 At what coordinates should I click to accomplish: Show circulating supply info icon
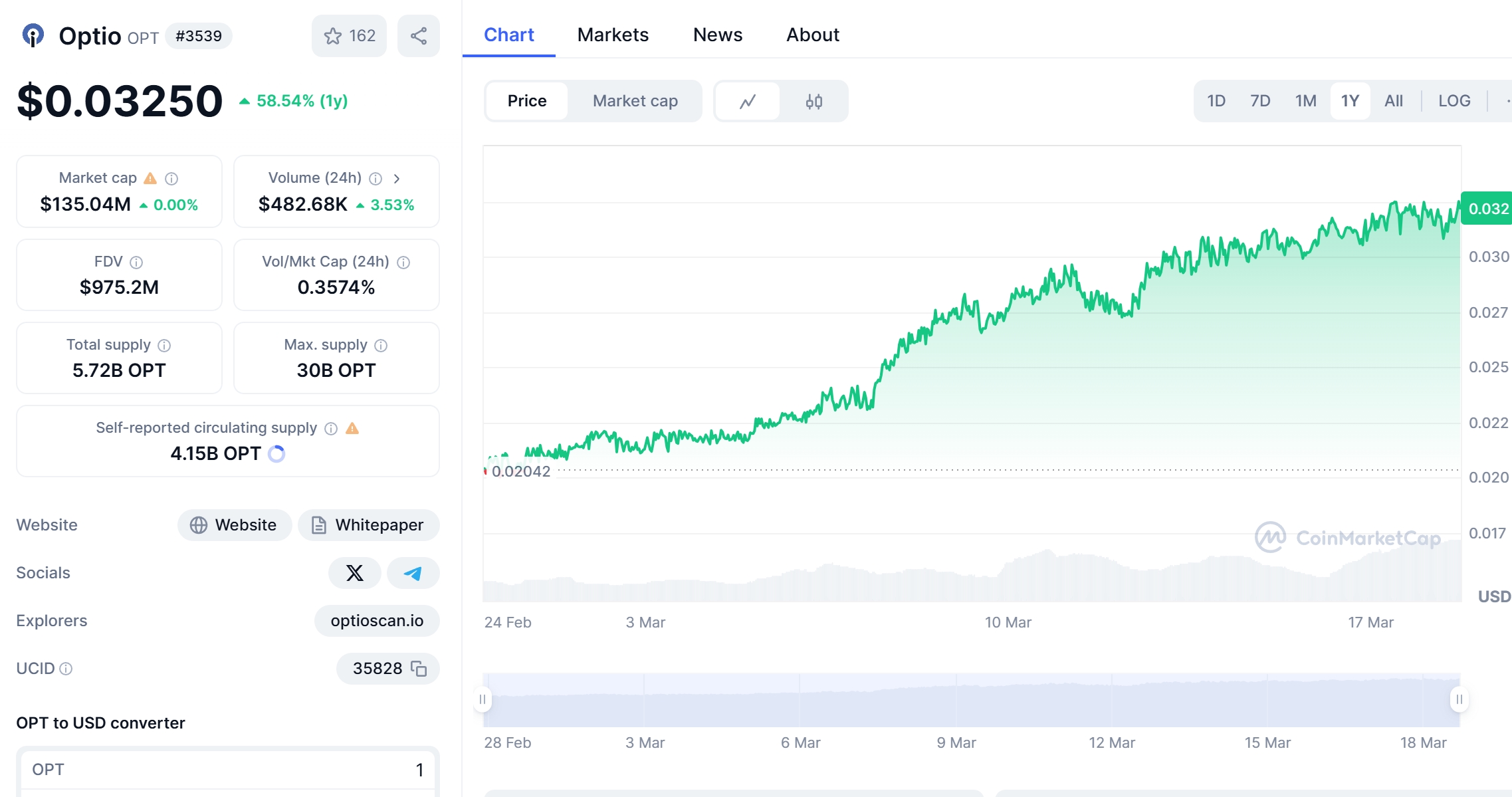point(331,428)
